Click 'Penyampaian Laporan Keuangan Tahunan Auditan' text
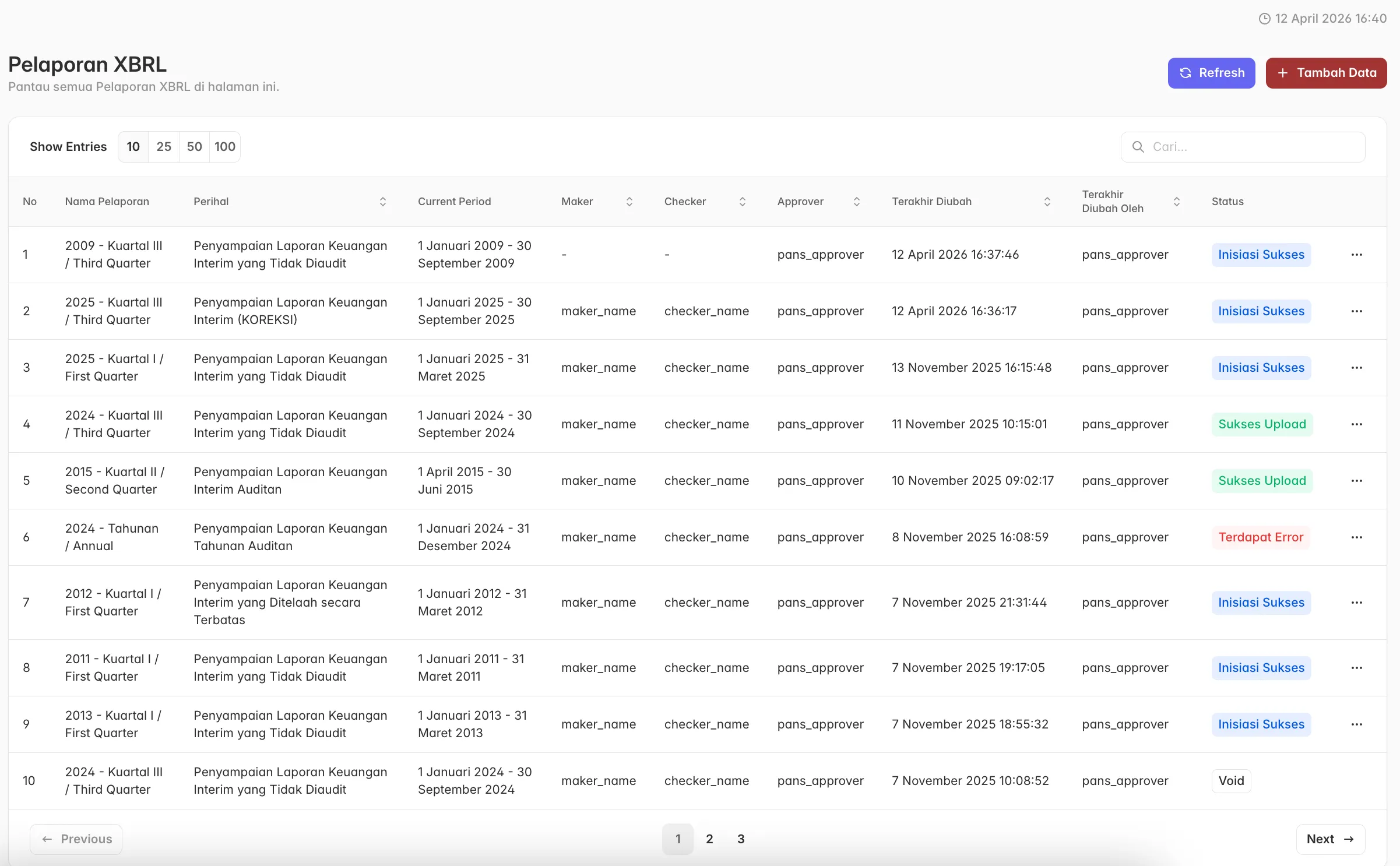 (x=290, y=537)
